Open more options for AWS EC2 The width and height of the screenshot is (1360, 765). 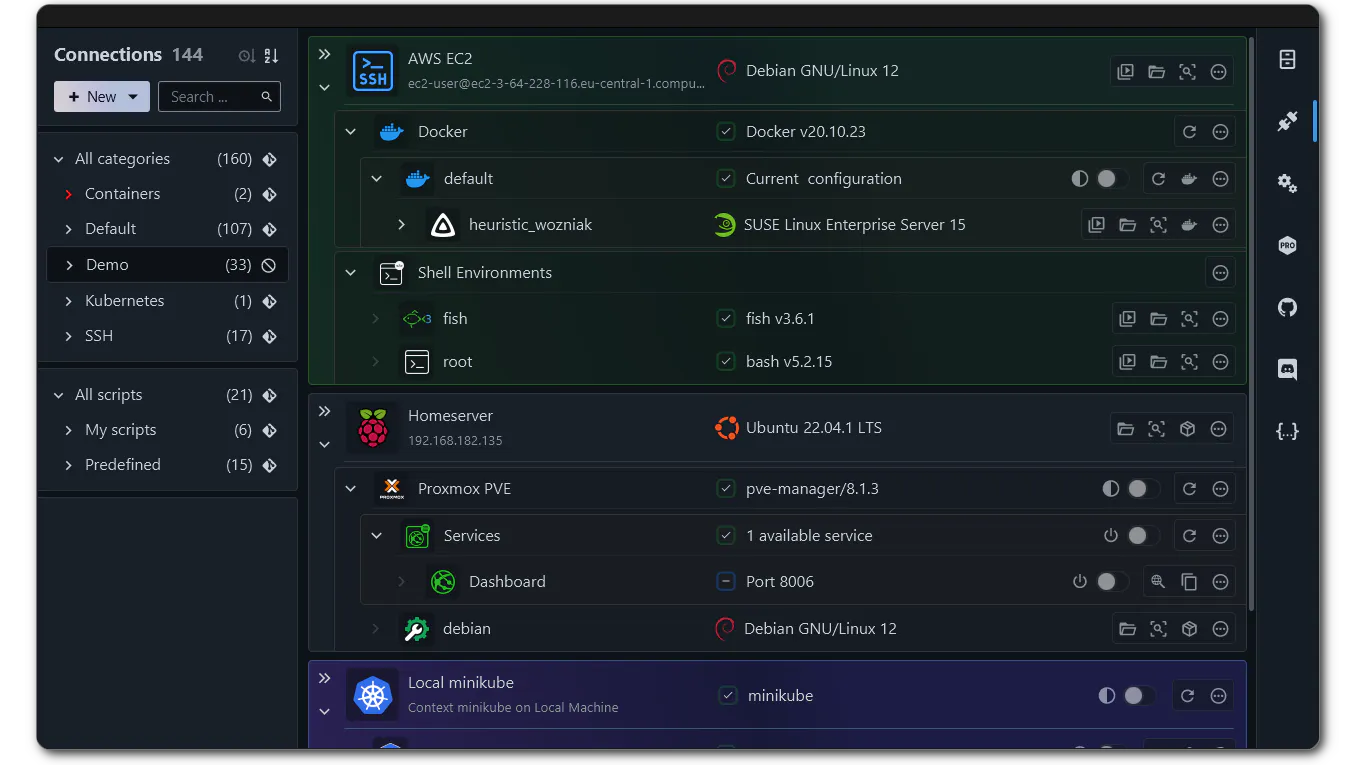1218,72
